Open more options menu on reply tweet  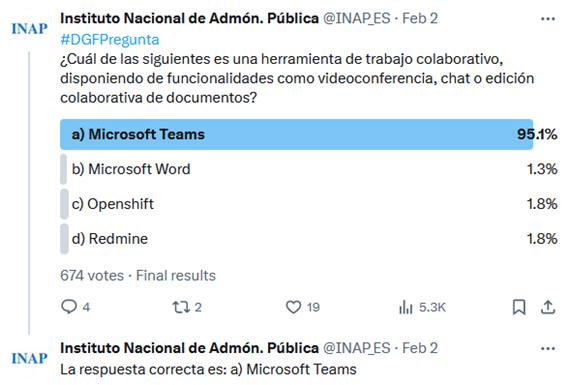548,349
